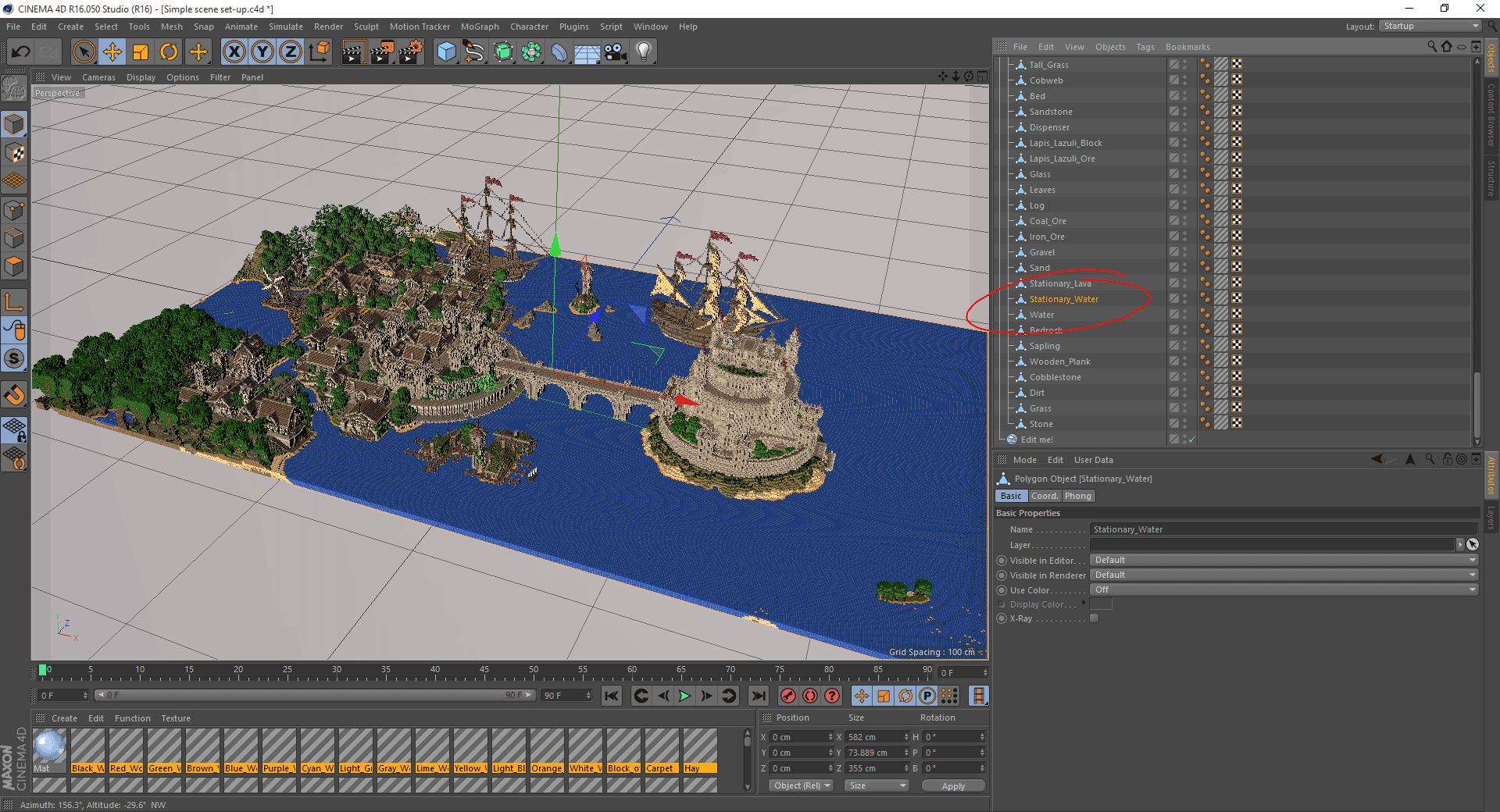Open the Object Manager Tags menu
Screen dimensions: 1500x812
click(x=1145, y=47)
